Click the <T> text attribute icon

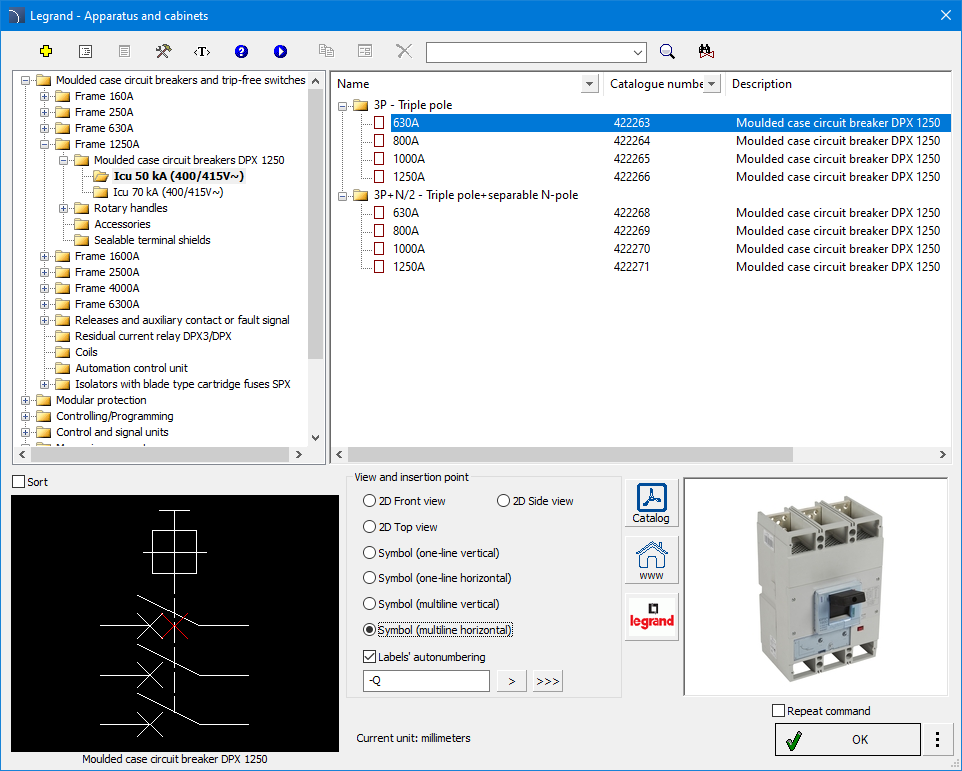tap(202, 52)
